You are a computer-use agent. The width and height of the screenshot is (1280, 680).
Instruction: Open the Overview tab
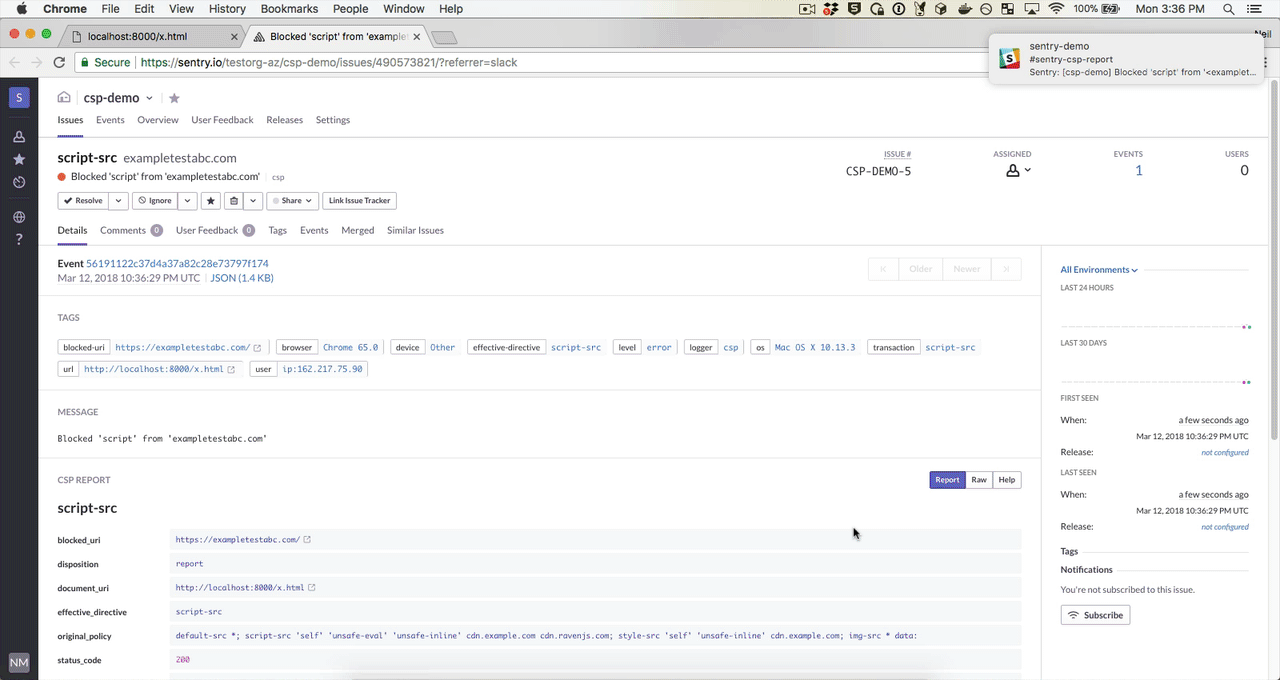pyautogui.click(x=158, y=120)
